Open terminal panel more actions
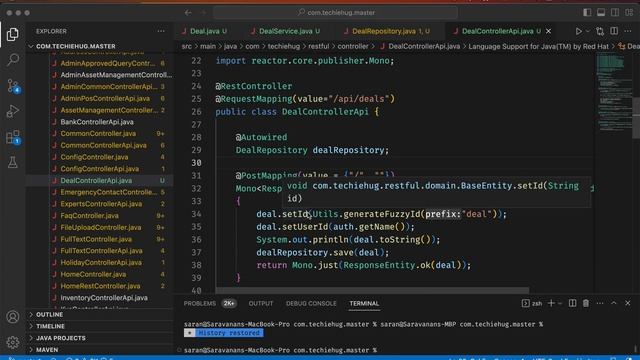Screen dimensions: 640x360 (x=600, y=303)
